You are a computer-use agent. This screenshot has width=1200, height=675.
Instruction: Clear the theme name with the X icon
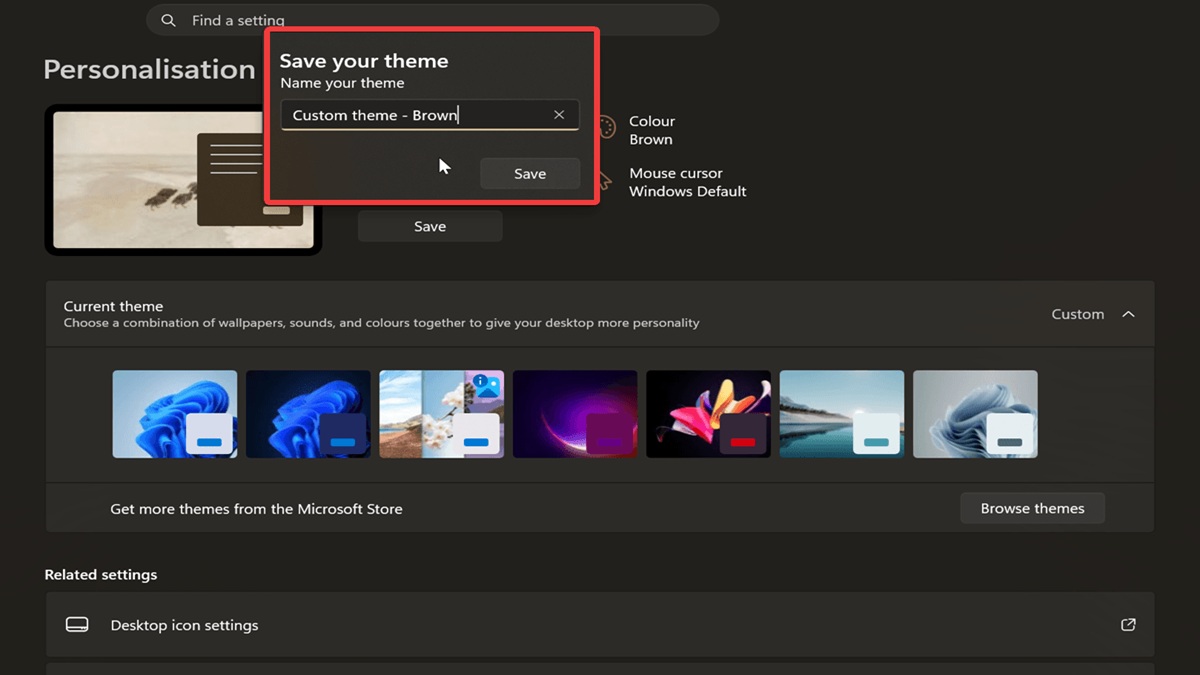[559, 115]
